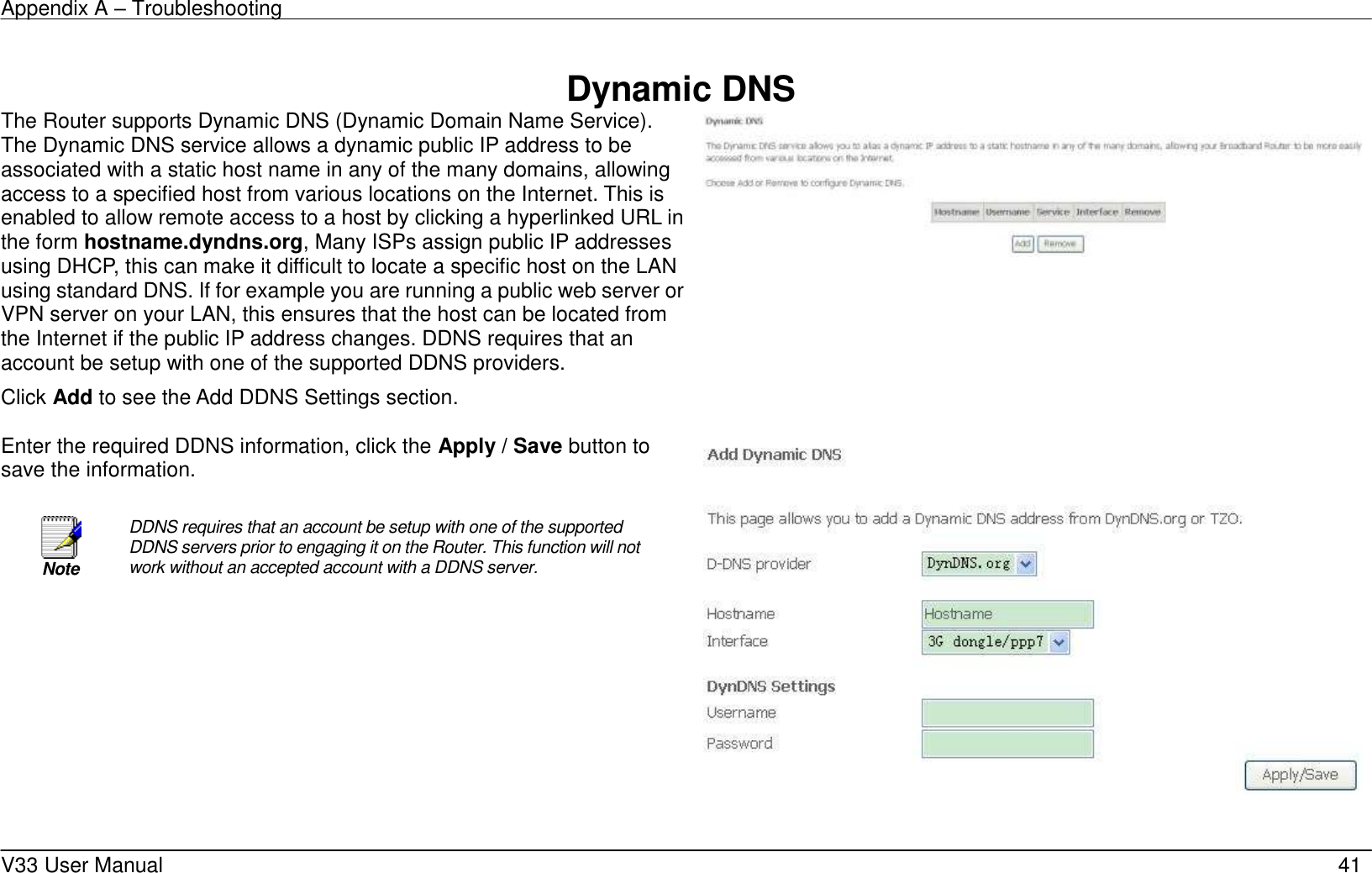
Task: Click the Username column header in the table
Action: point(1008,213)
